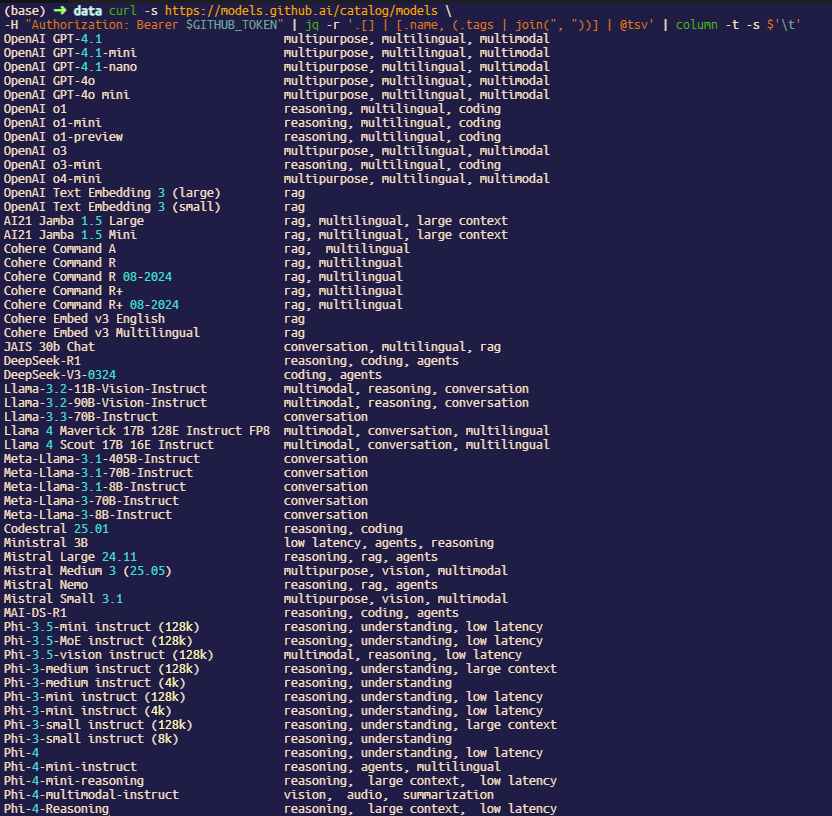The width and height of the screenshot is (832, 816).
Task: Select 'Meta-Llama-3.1-8B-Instruct'
Action: click(95, 487)
